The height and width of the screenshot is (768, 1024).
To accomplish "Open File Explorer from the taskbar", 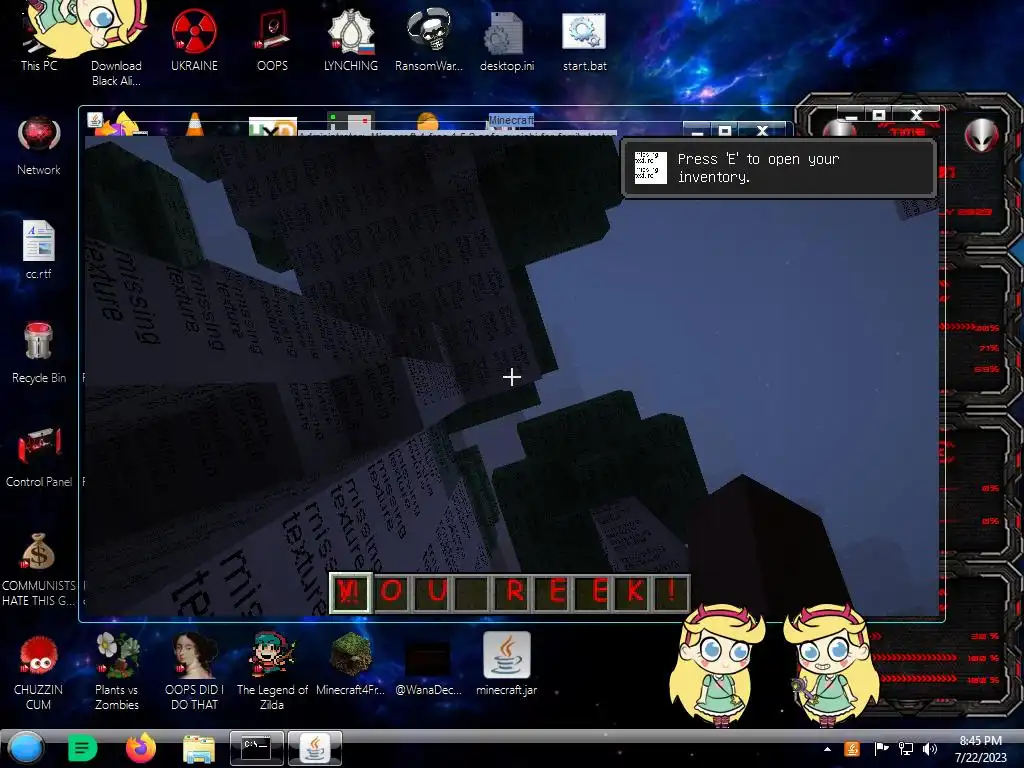I will point(199,749).
